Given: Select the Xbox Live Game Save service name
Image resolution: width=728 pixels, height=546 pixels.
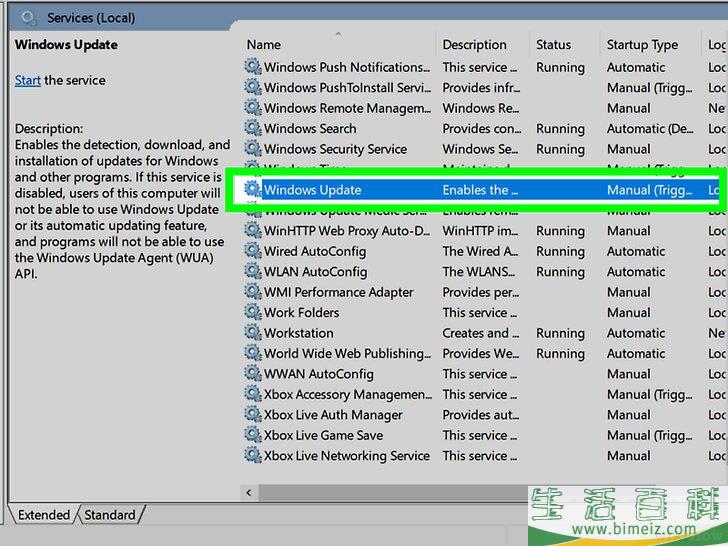Looking at the screenshot, I should pyautogui.click(x=323, y=435).
